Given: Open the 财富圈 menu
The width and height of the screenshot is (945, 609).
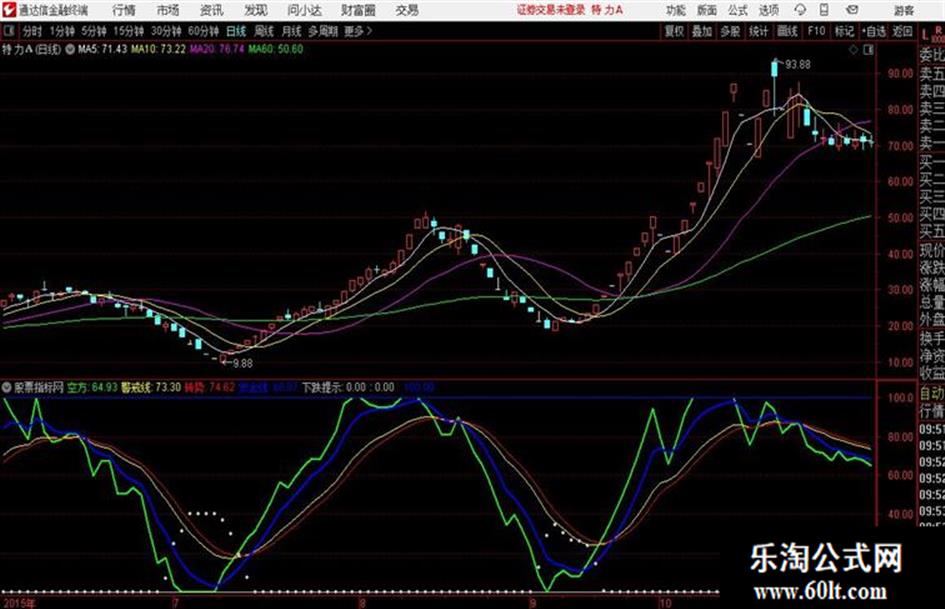Looking at the screenshot, I should pyautogui.click(x=358, y=10).
